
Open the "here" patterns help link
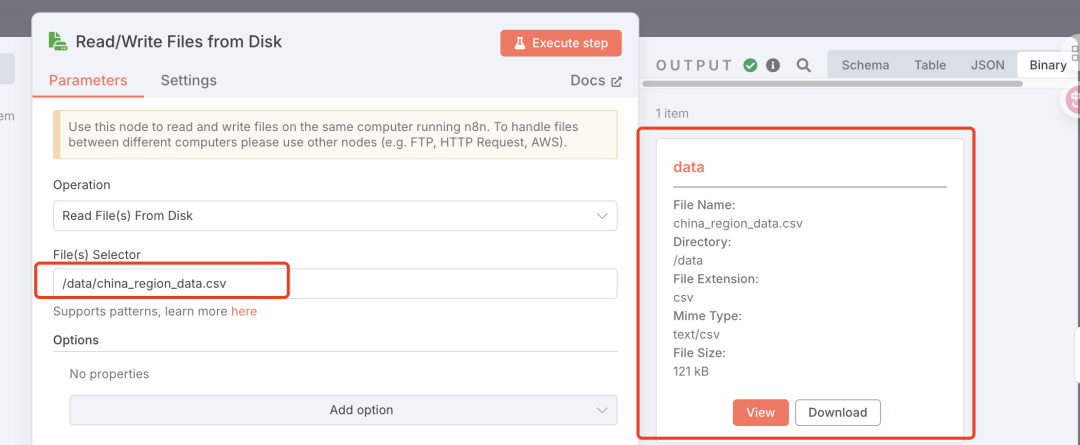[x=244, y=312]
